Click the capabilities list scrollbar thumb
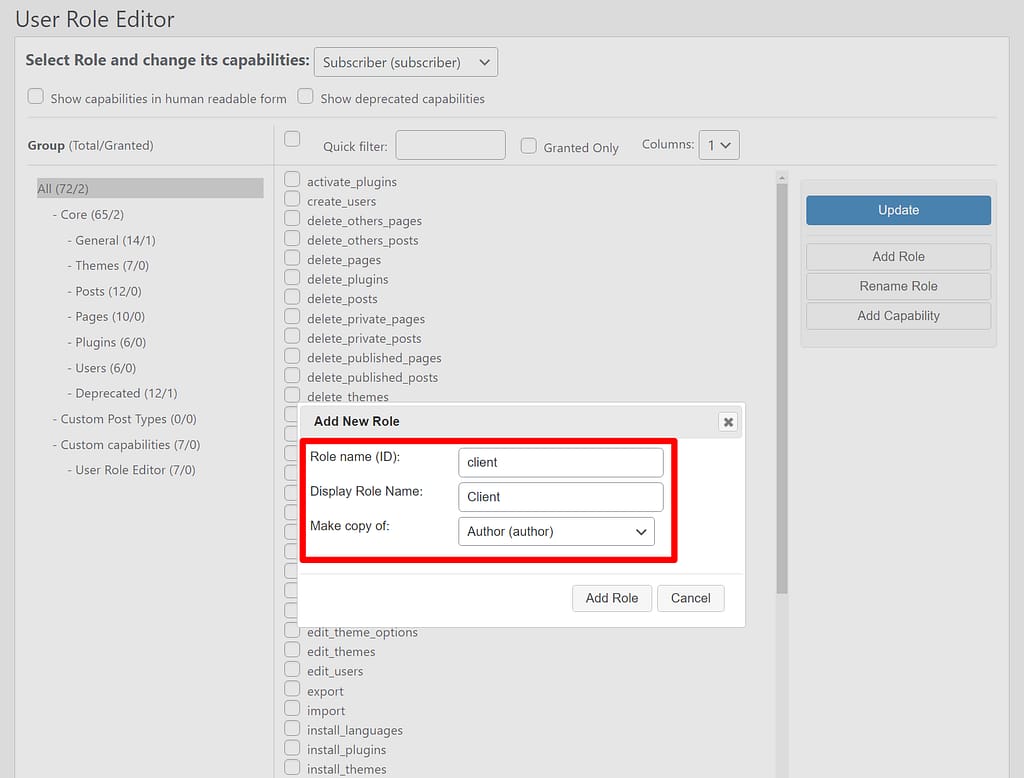Screen dimensions: 1024x778 tap(782, 389)
